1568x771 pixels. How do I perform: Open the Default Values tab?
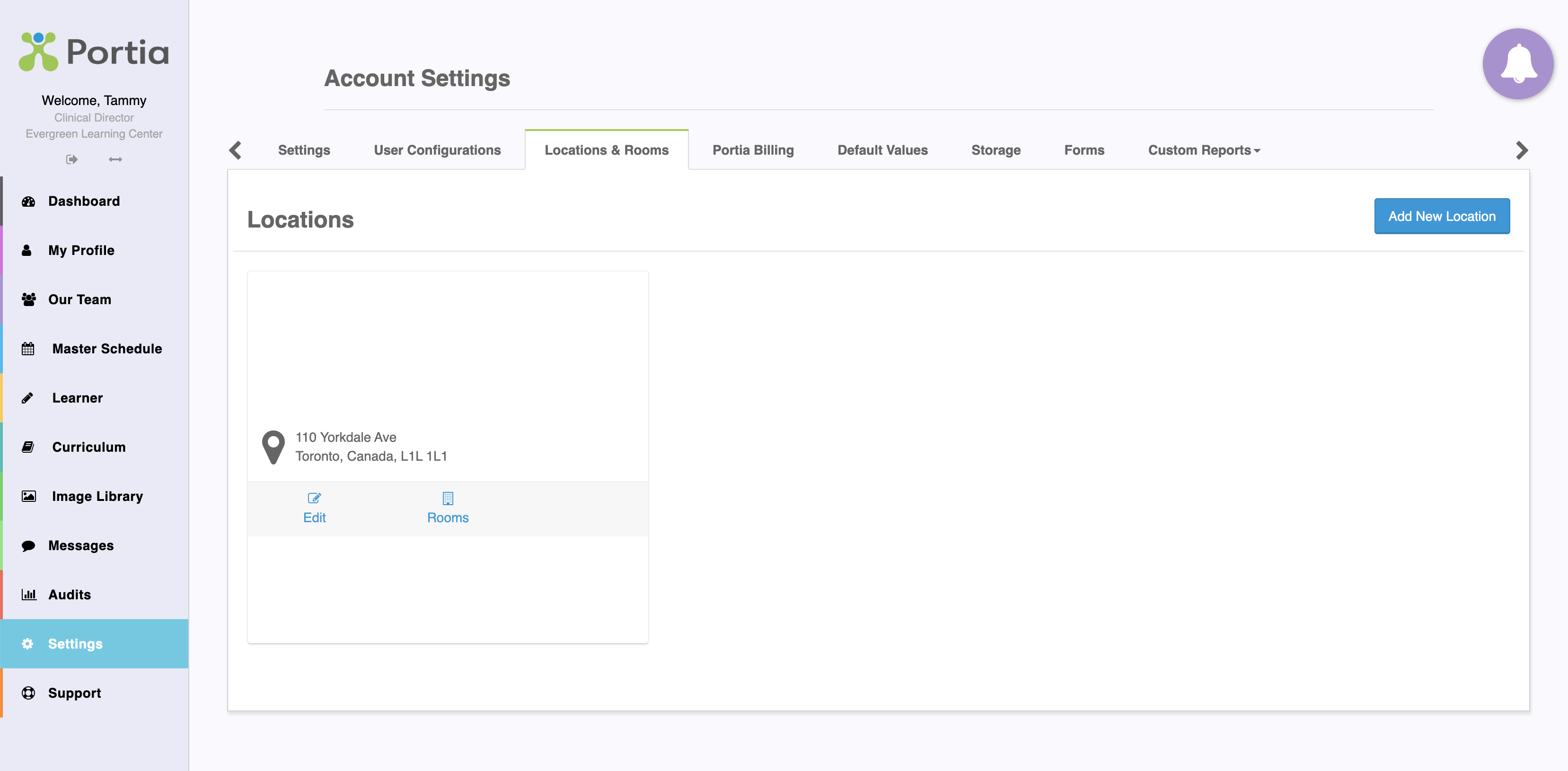(x=882, y=150)
